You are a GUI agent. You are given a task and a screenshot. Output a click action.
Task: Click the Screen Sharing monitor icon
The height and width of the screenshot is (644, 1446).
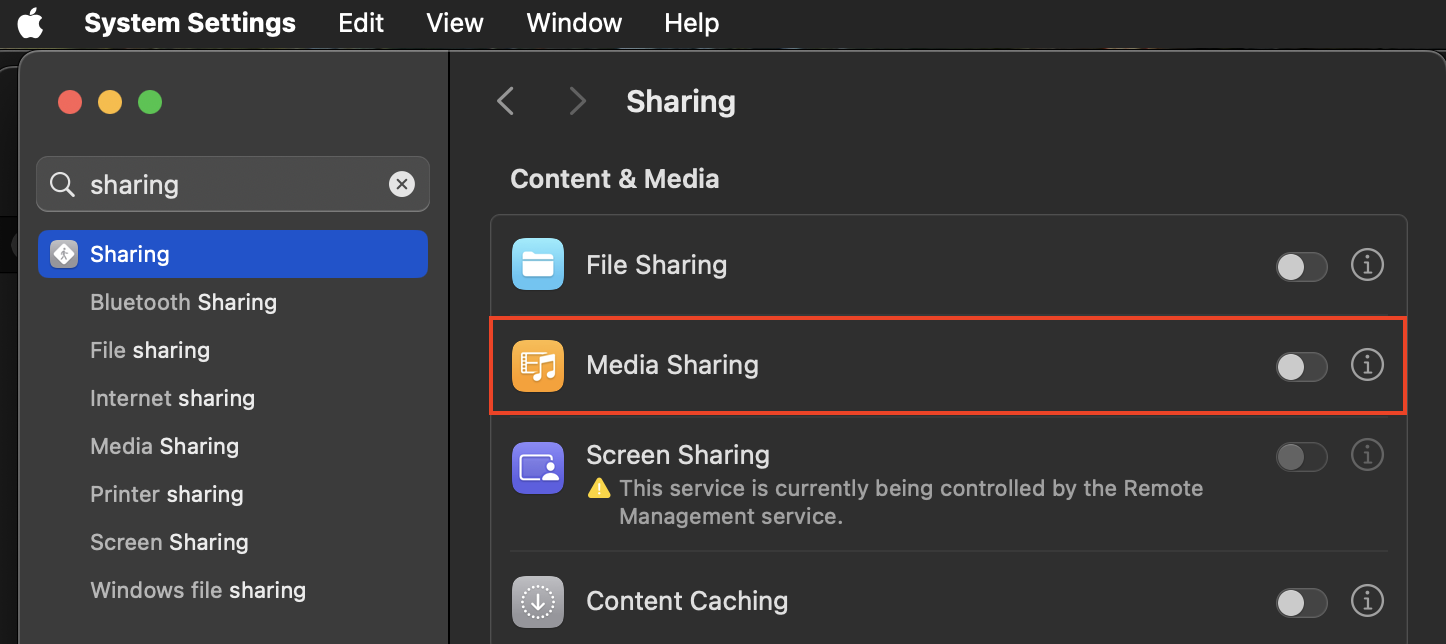pyautogui.click(x=538, y=468)
